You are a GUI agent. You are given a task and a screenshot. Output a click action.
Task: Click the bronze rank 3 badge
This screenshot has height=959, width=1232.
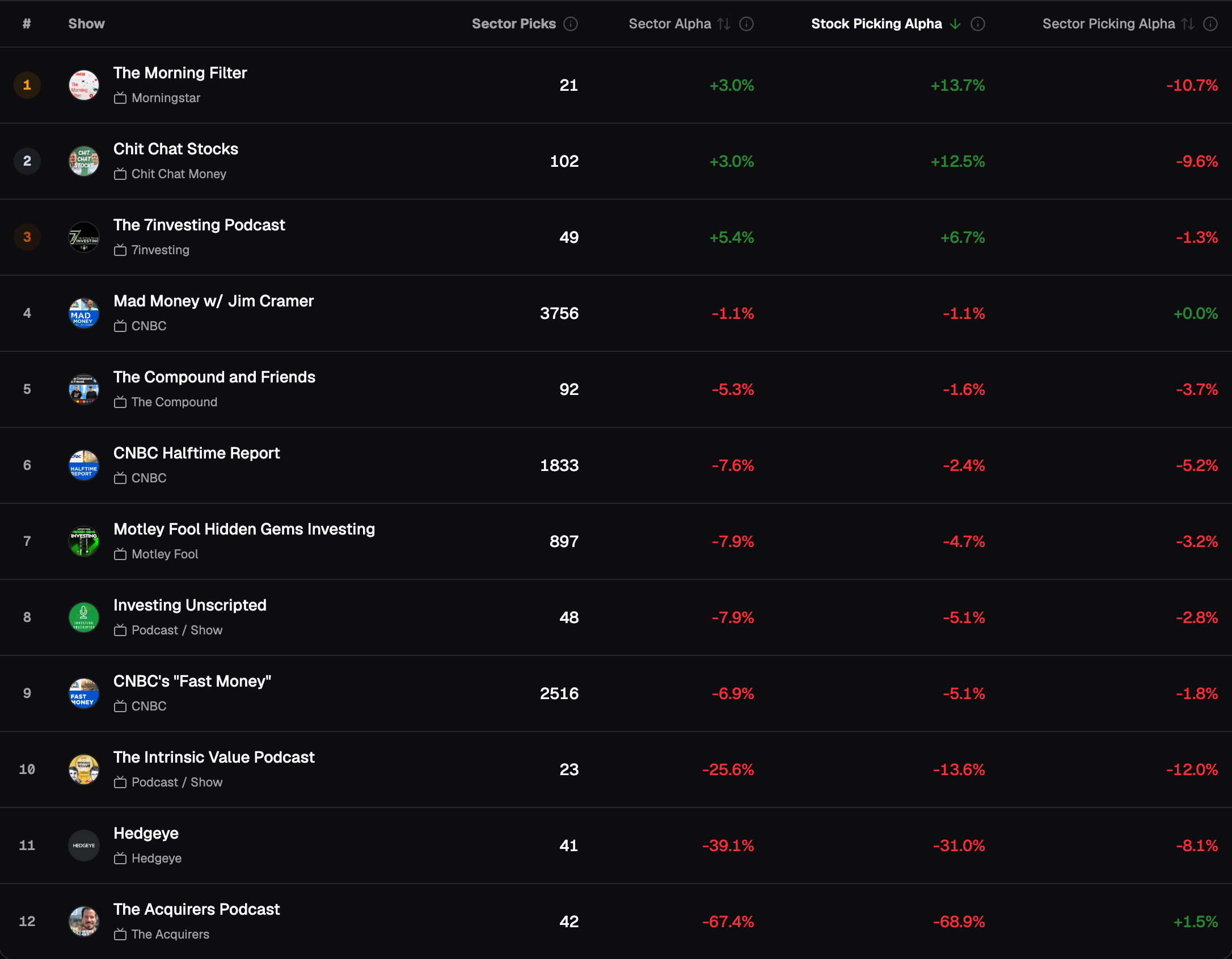point(27,237)
